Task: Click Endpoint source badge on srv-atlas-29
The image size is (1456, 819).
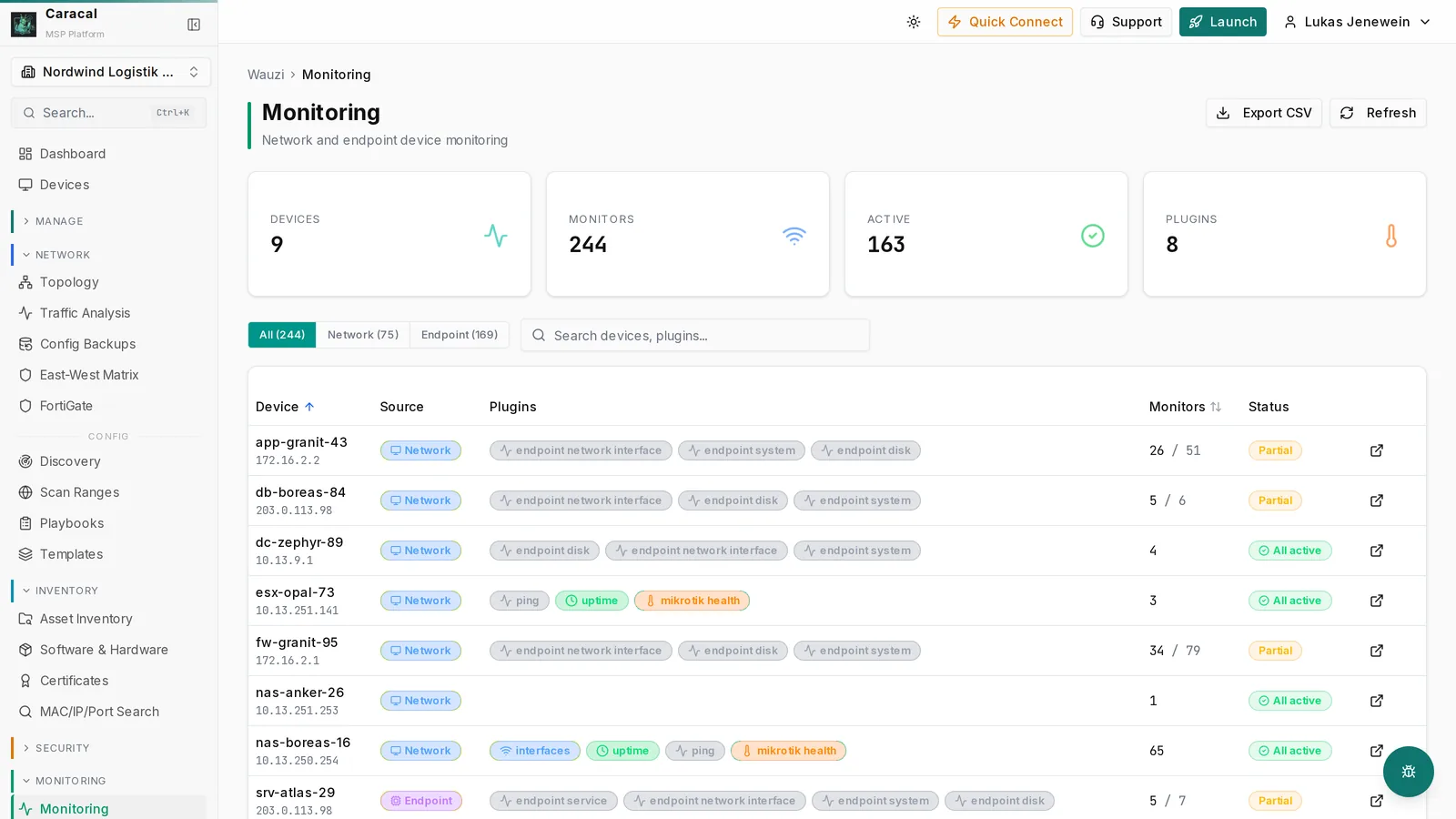Action: click(x=421, y=801)
